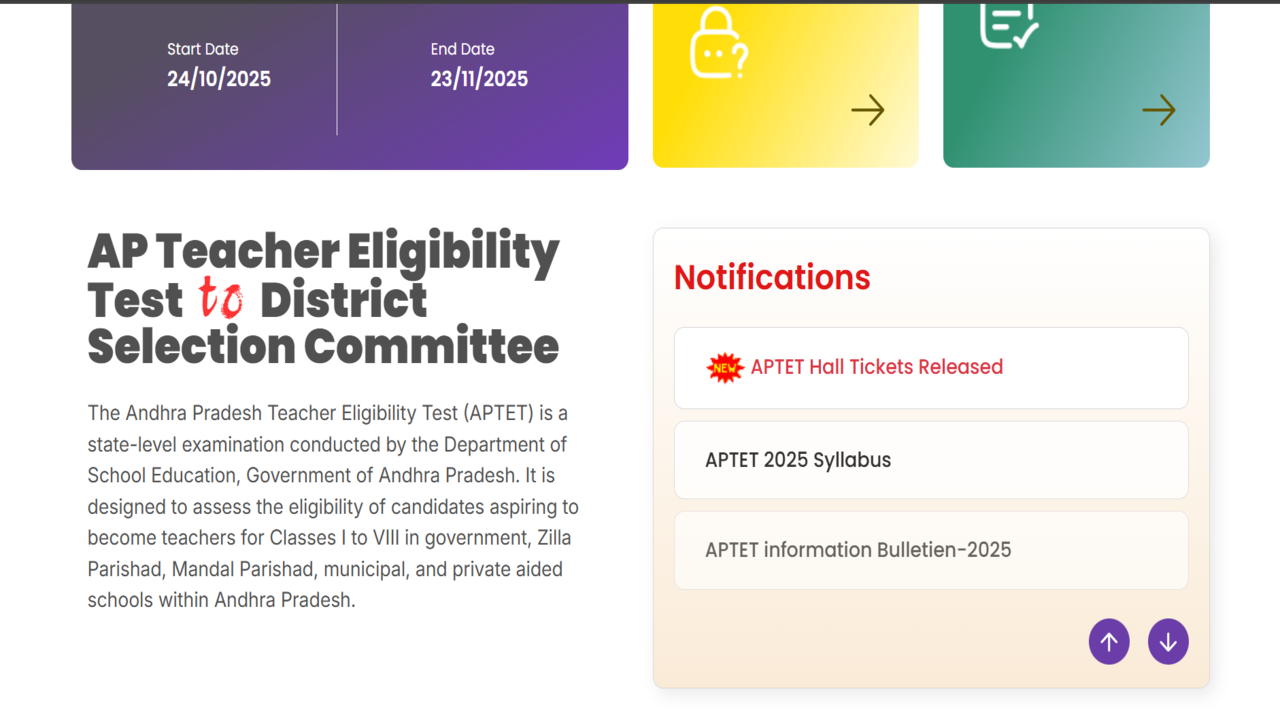Click the Start Date 24/10/2025 value
Viewport: 1280px width, 720px height.
tap(219, 79)
